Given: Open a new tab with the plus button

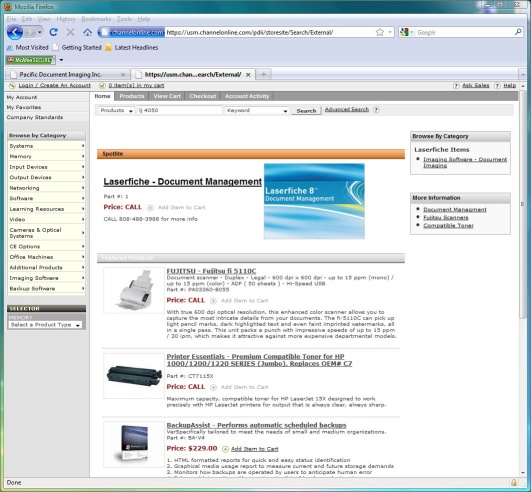Looking at the screenshot, I should (264, 74).
